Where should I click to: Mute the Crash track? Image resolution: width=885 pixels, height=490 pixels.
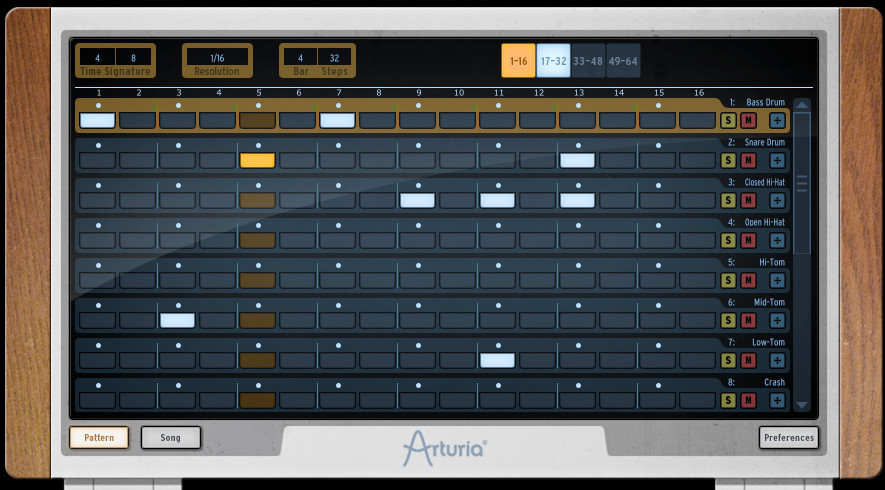tap(748, 401)
